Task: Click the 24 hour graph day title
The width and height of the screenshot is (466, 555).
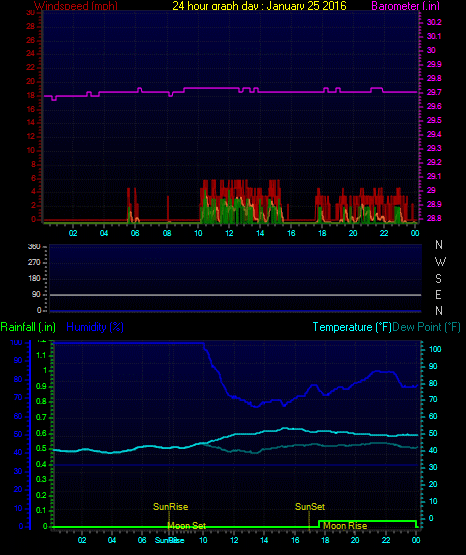Action: [259, 6]
